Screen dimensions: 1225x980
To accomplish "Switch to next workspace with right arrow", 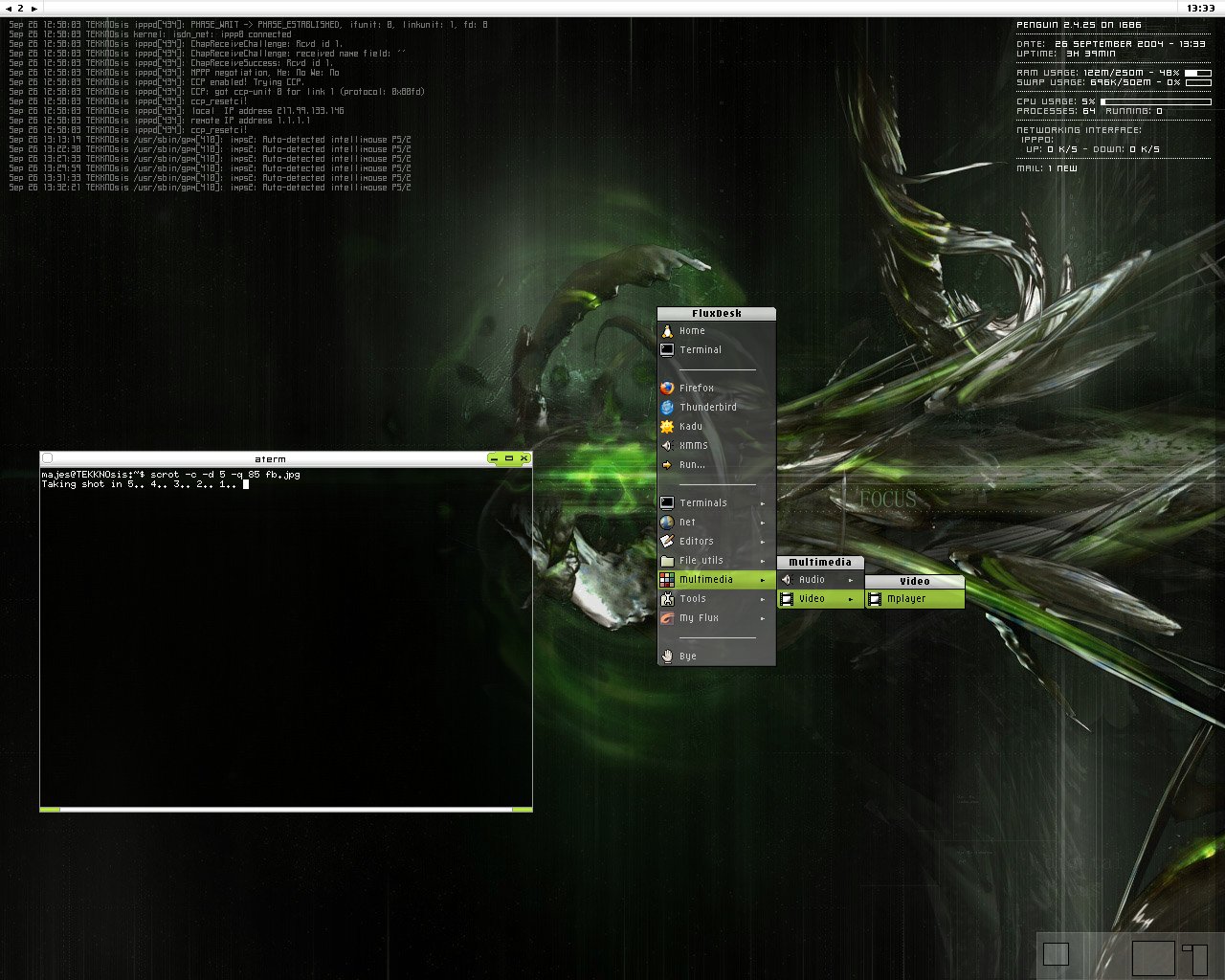I will click(34, 9).
